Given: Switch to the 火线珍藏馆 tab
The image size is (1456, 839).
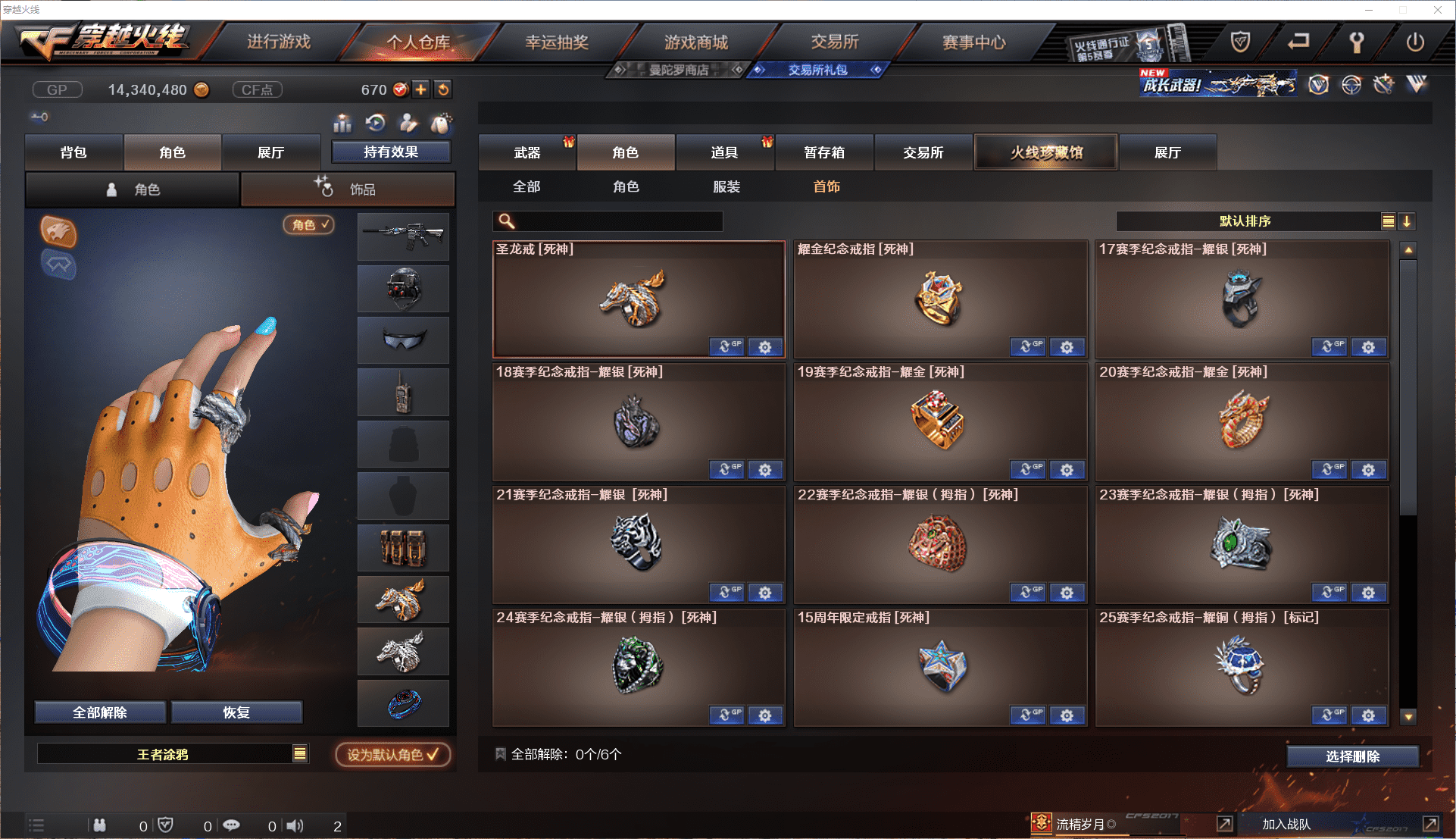Looking at the screenshot, I should (1046, 152).
